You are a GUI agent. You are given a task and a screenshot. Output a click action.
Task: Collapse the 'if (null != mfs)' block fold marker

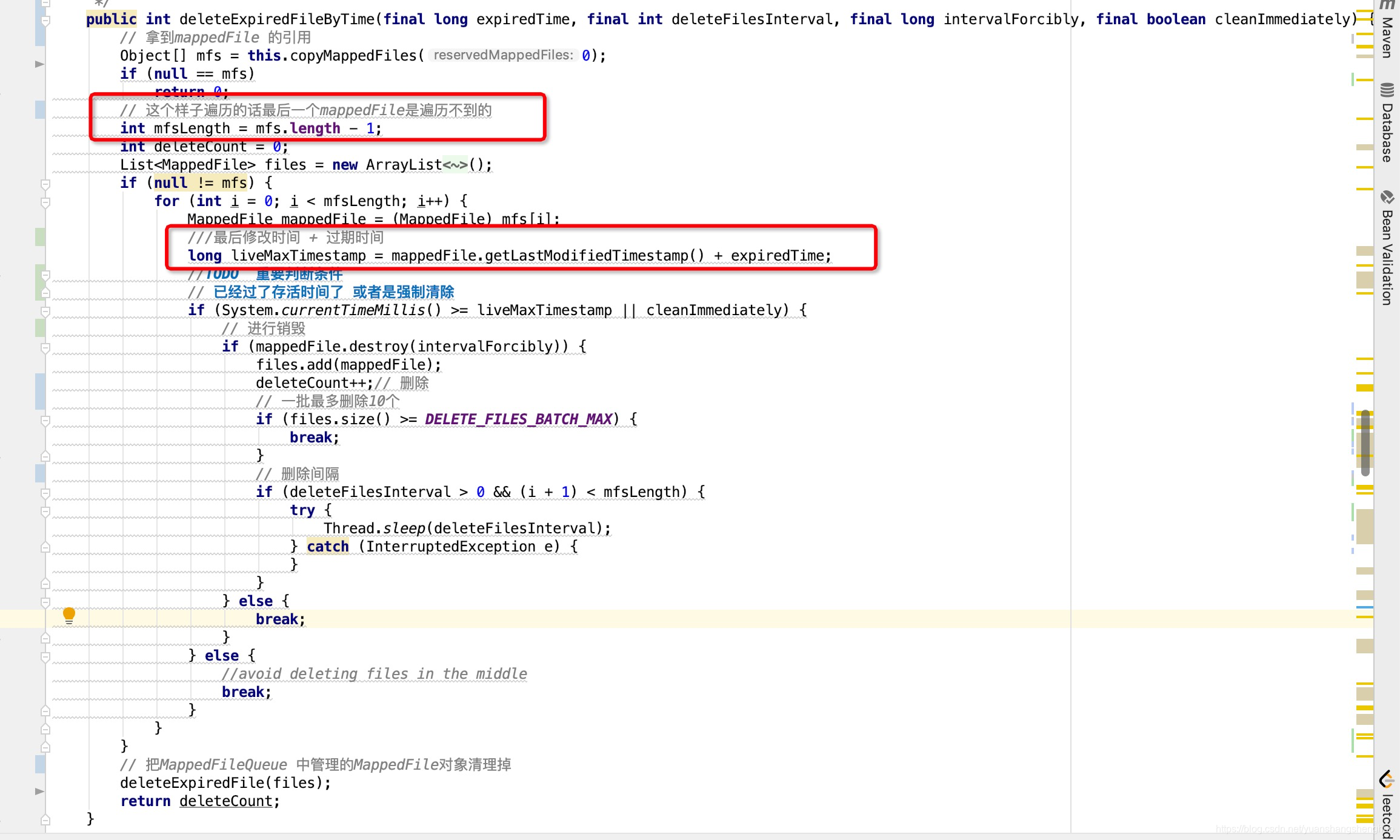tap(45, 184)
